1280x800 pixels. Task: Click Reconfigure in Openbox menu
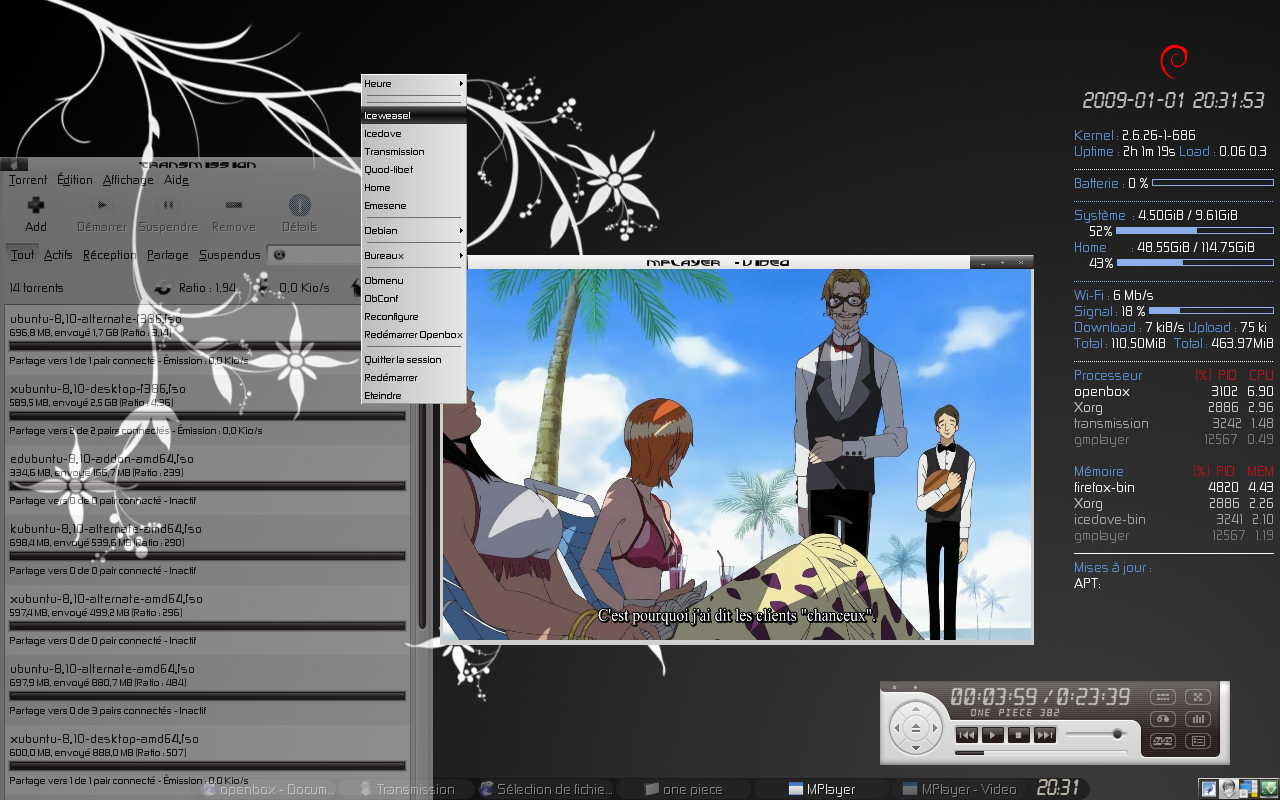point(414,317)
